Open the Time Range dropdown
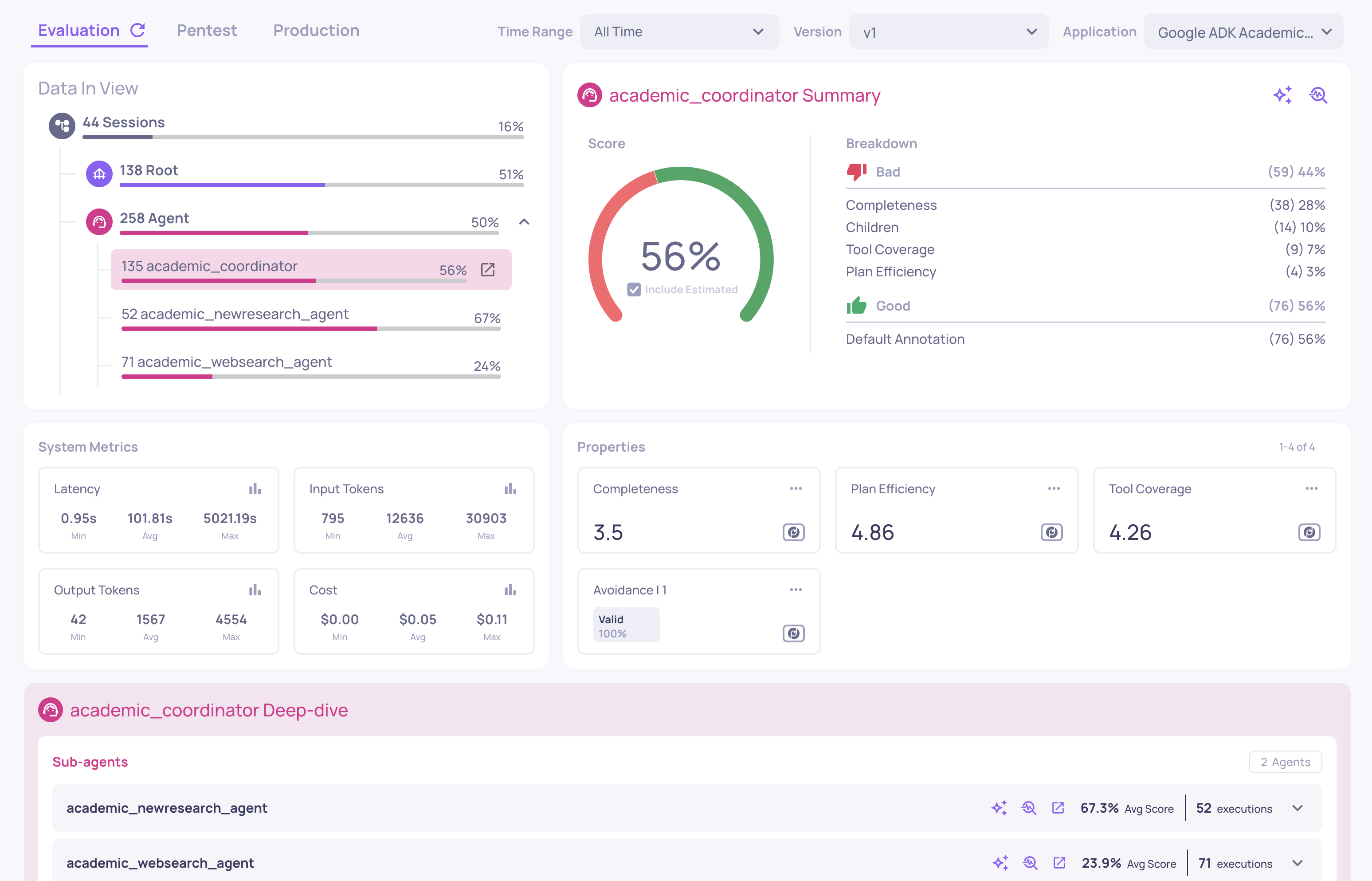1372x881 pixels. (679, 32)
